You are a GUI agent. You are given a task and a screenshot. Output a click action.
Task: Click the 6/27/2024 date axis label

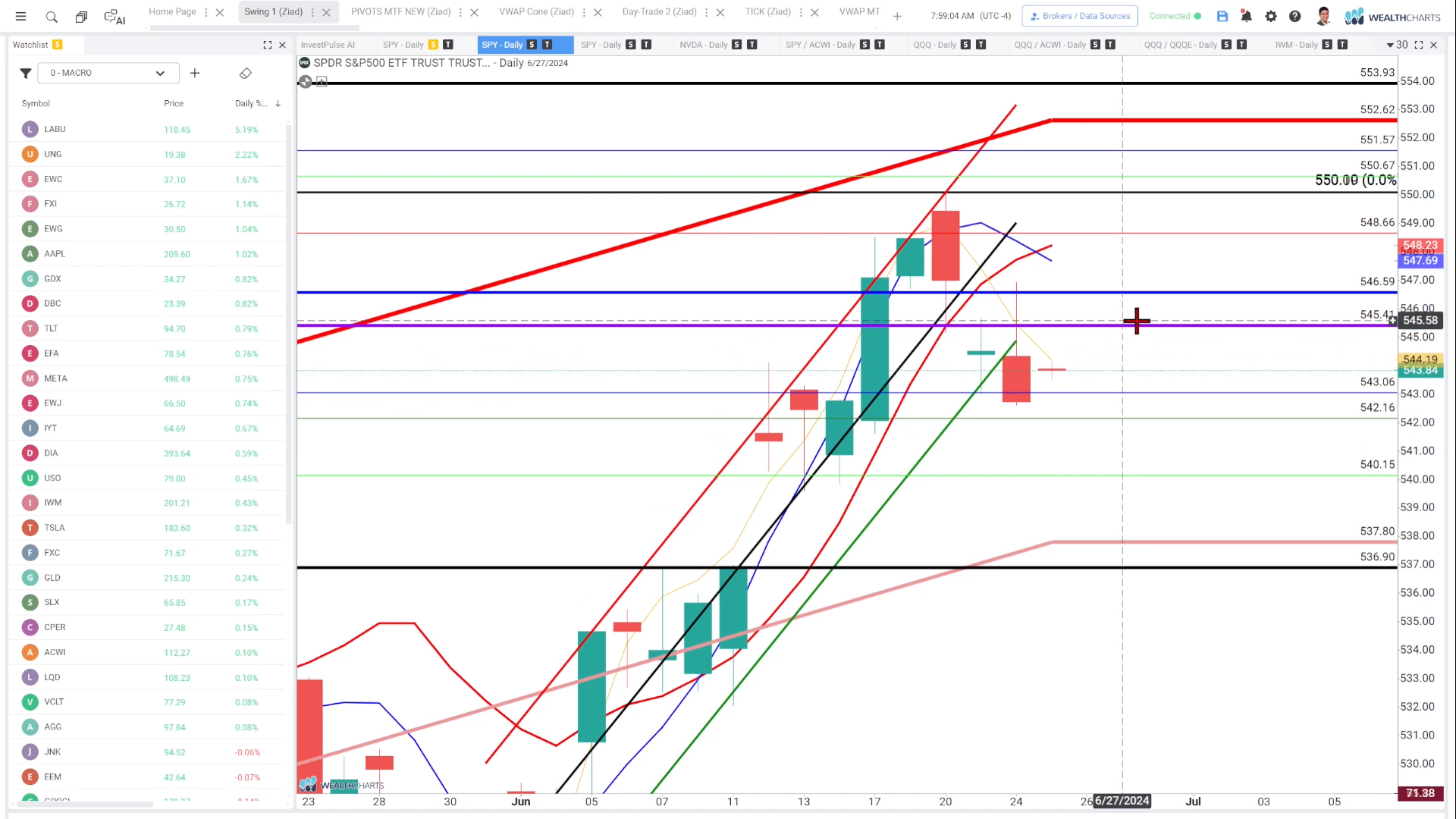click(1122, 801)
